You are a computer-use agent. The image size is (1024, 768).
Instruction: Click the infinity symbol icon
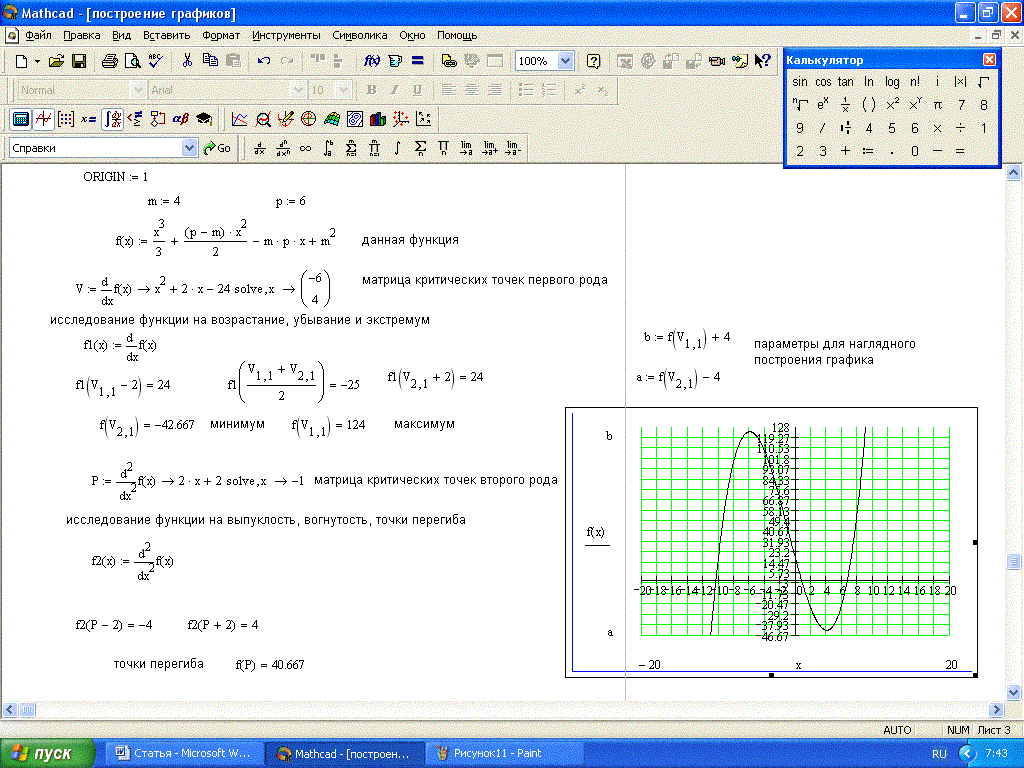click(x=305, y=148)
